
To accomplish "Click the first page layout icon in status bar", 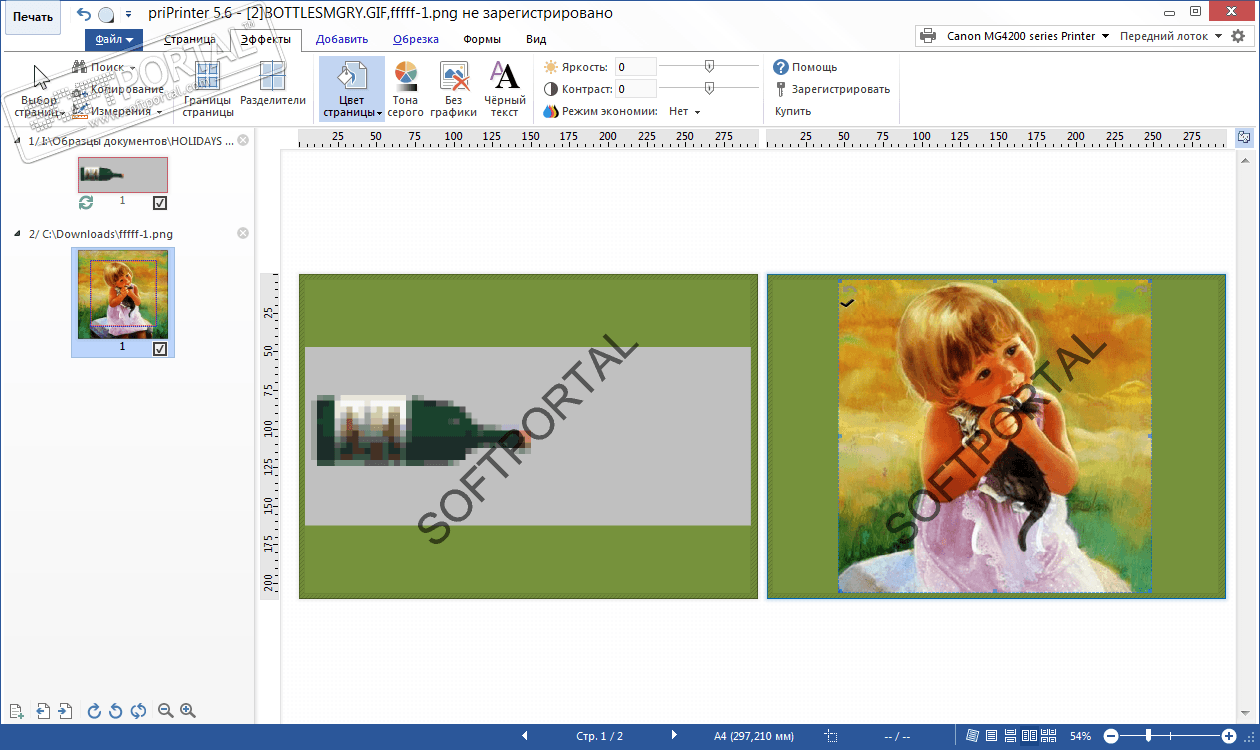I will tap(973, 736).
